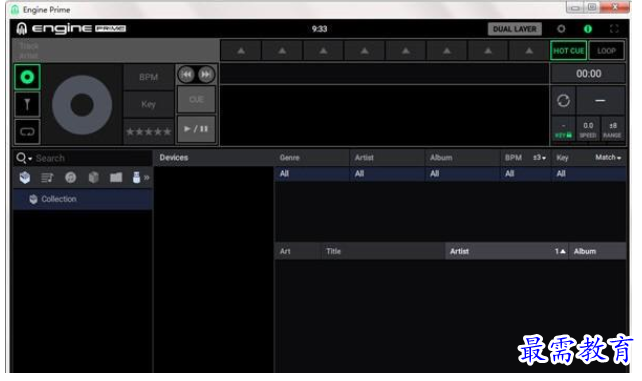The width and height of the screenshot is (642, 381).
Task: Select All under Key filter
Action: click(x=589, y=174)
